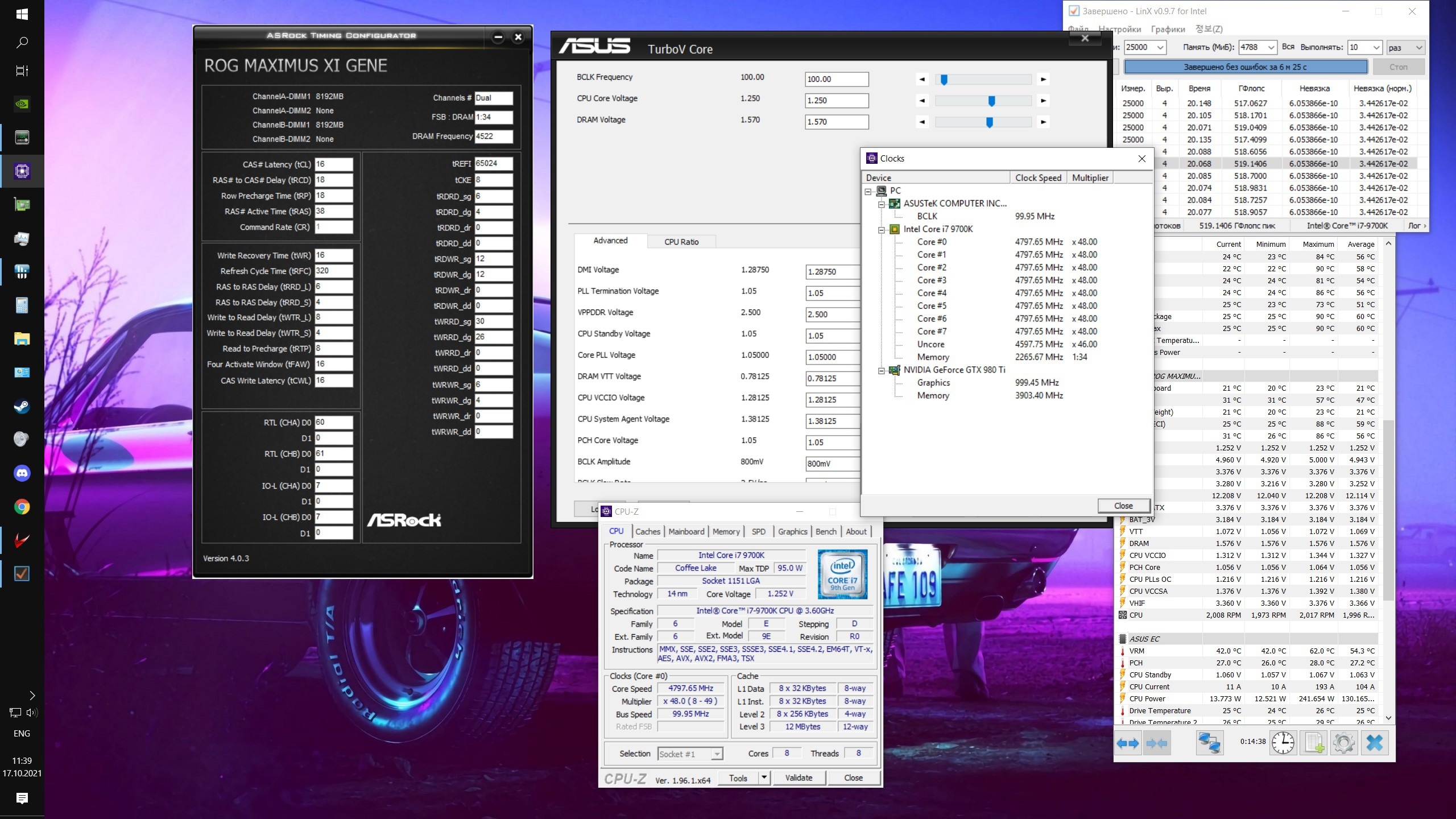Open the Memory tab in CPU-Z

tap(726, 531)
